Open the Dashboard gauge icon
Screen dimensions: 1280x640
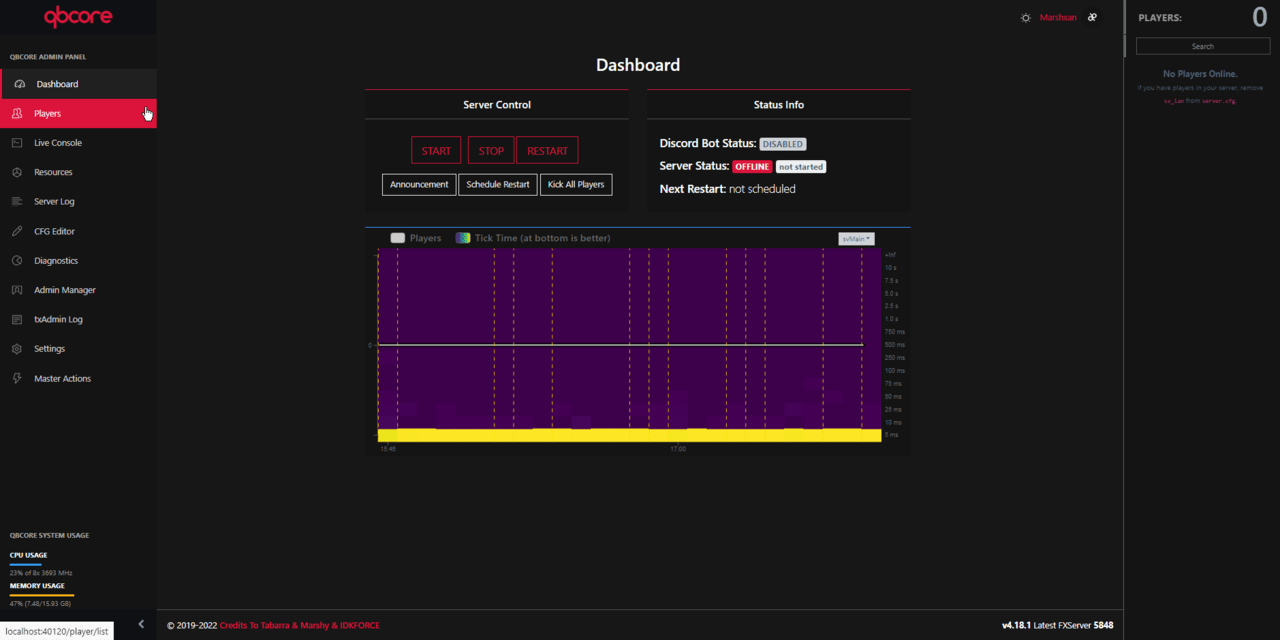click(x=20, y=84)
